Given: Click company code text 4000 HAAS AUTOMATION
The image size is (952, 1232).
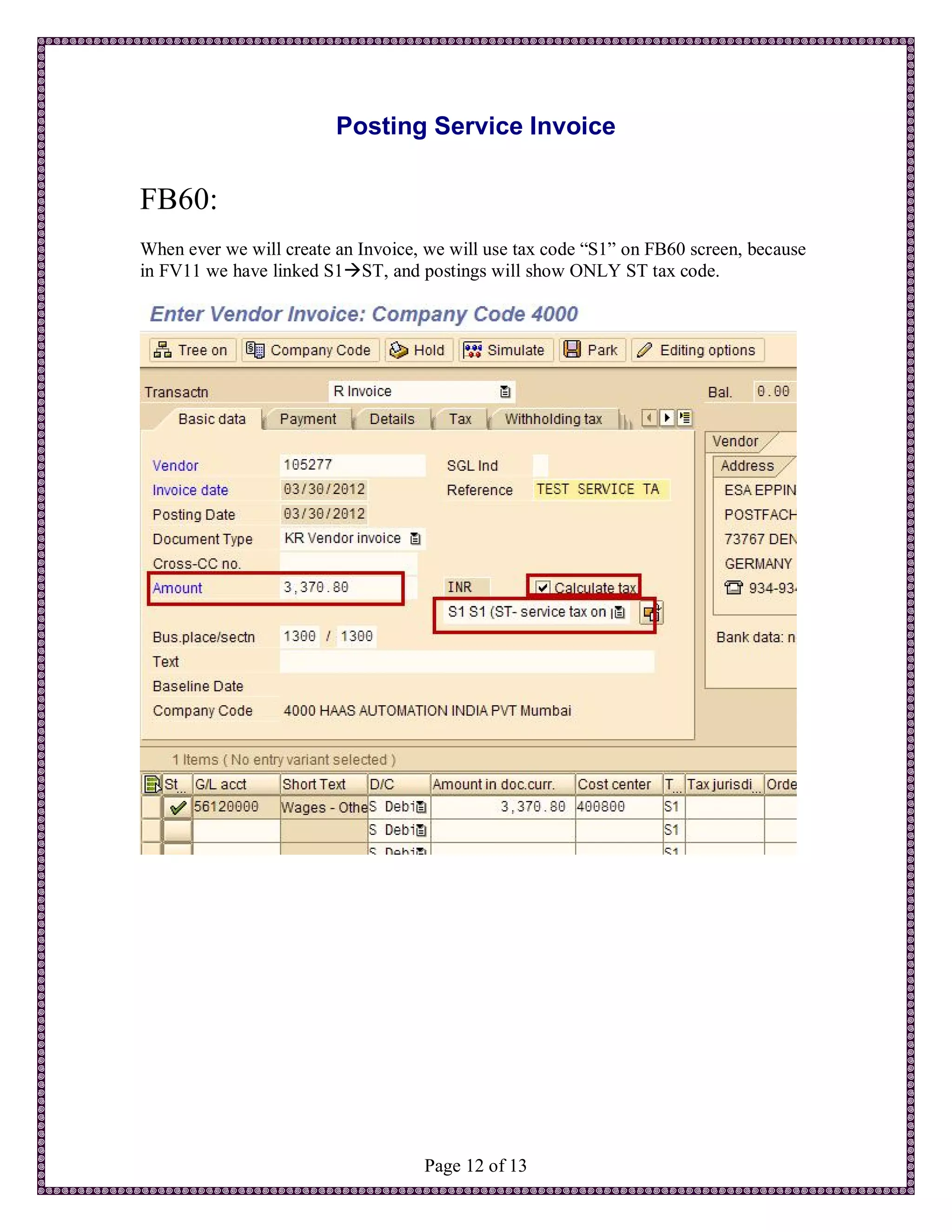Looking at the screenshot, I should tap(427, 711).
